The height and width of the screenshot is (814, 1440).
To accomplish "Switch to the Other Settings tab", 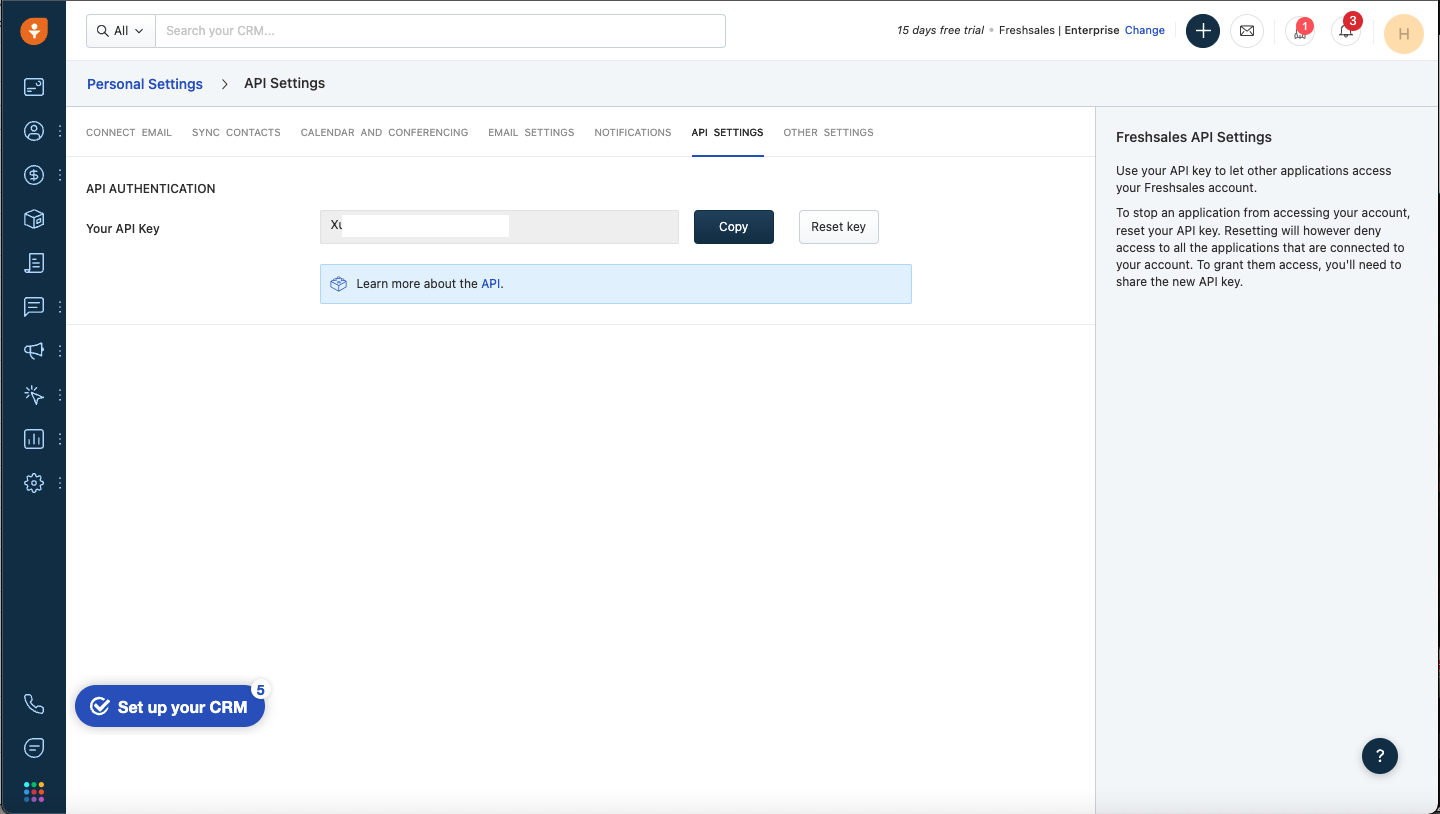I will click(828, 132).
